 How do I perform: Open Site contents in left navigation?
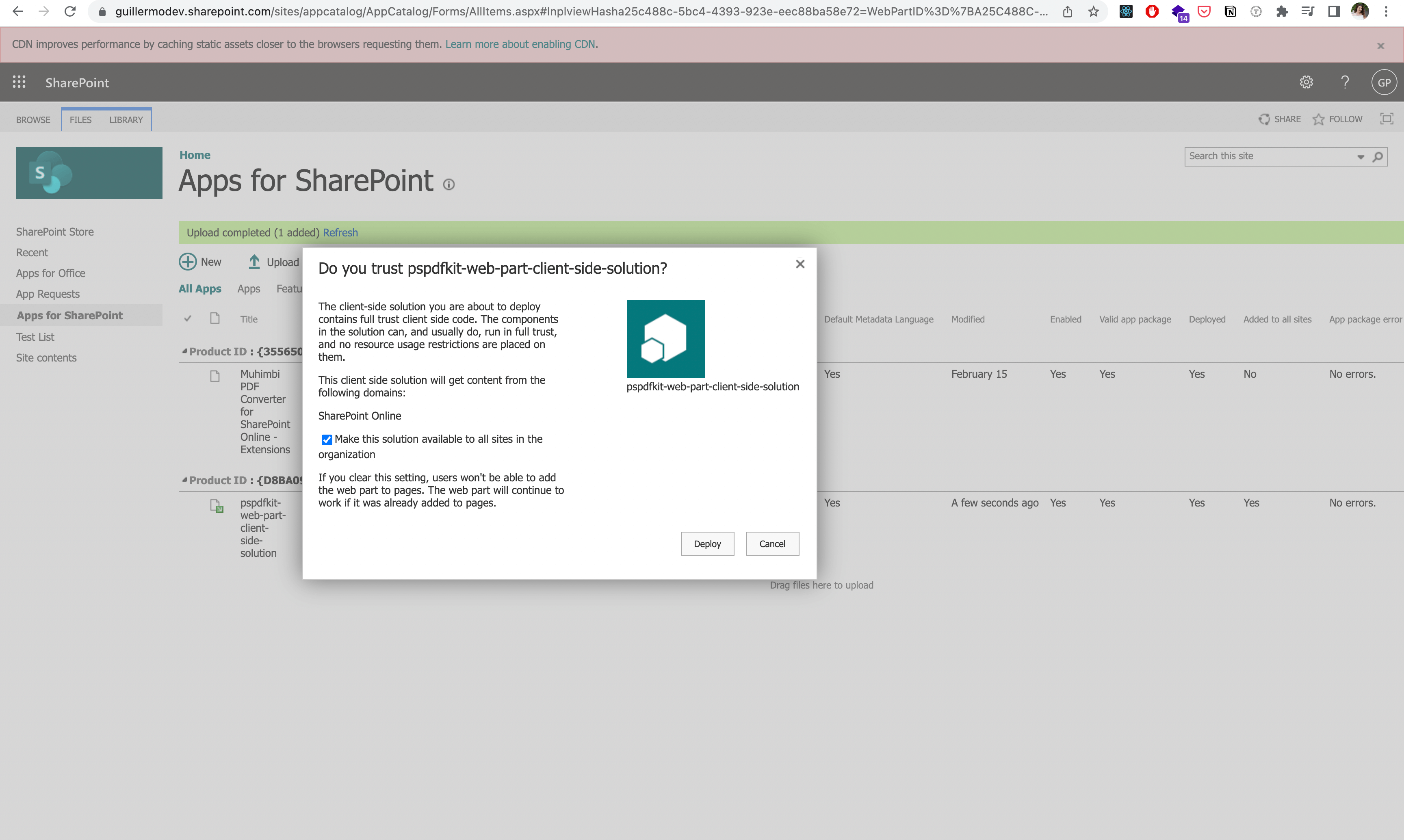(x=46, y=358)
